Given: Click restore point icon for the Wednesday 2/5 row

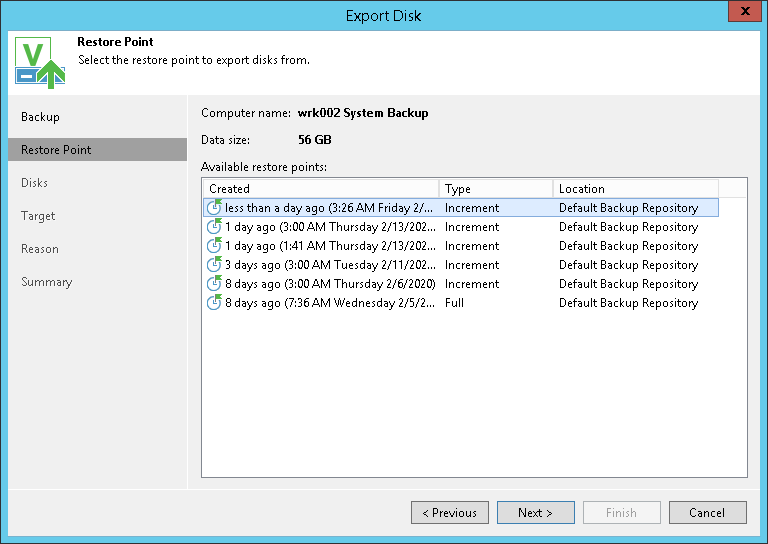Looking at the screenshot, I should pyautogui.click(x=214, y=303).
